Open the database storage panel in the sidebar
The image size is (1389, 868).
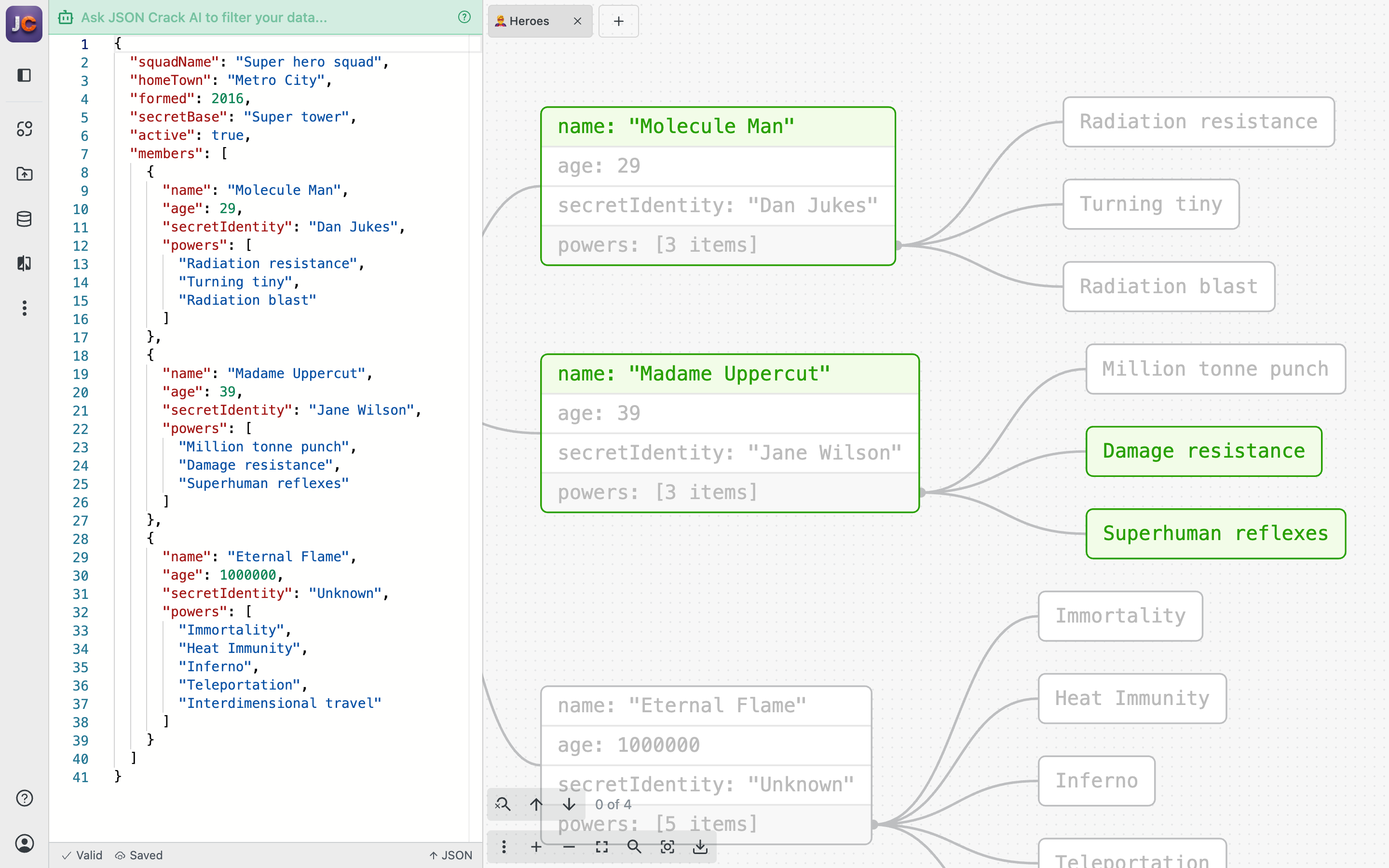click(24, 219)
